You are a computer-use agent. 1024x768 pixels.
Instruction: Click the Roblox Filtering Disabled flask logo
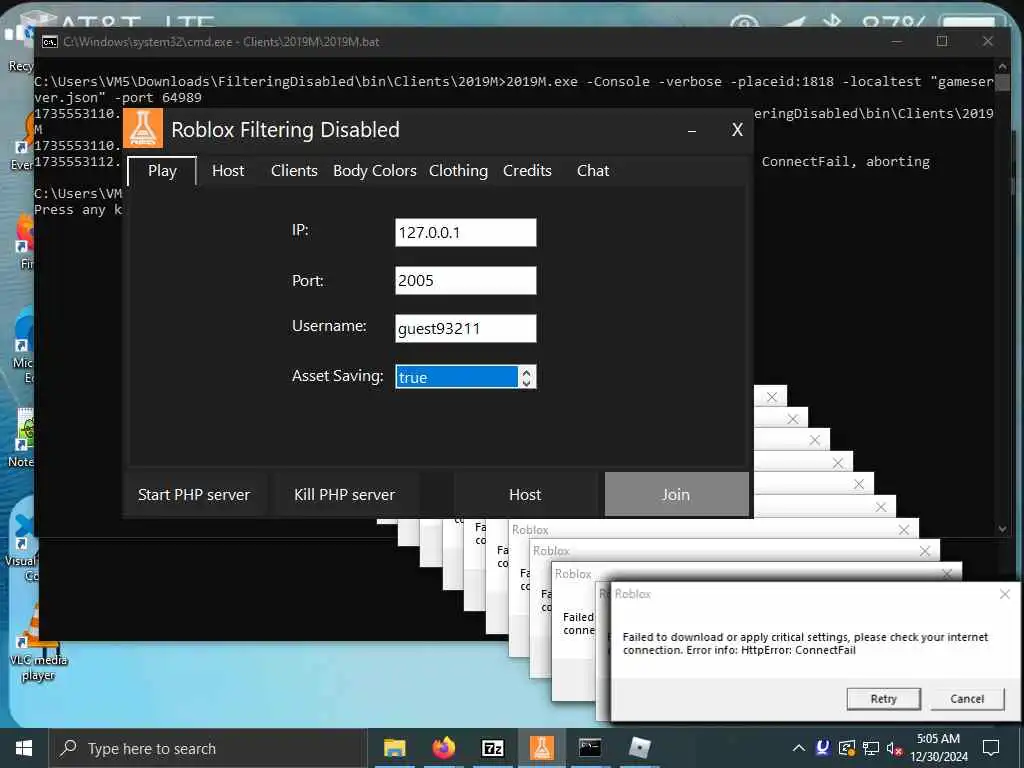142,129
